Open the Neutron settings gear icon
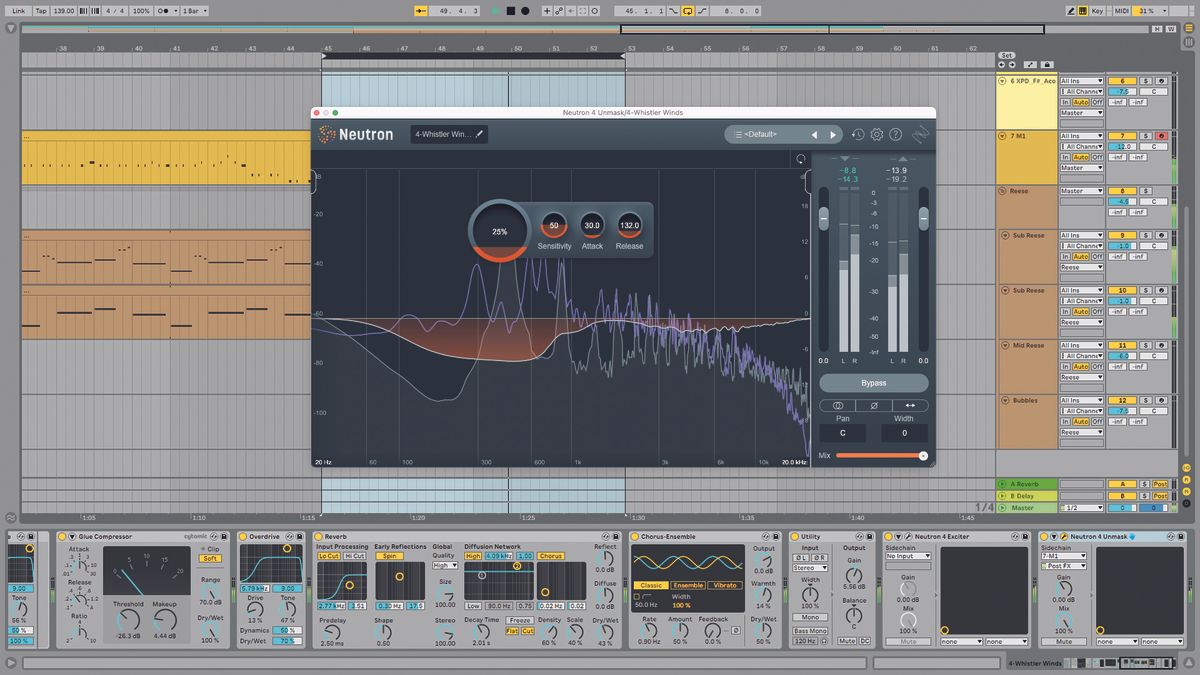Image resolution: width=1200 pixels, height=675 pixels. (877, 135)
